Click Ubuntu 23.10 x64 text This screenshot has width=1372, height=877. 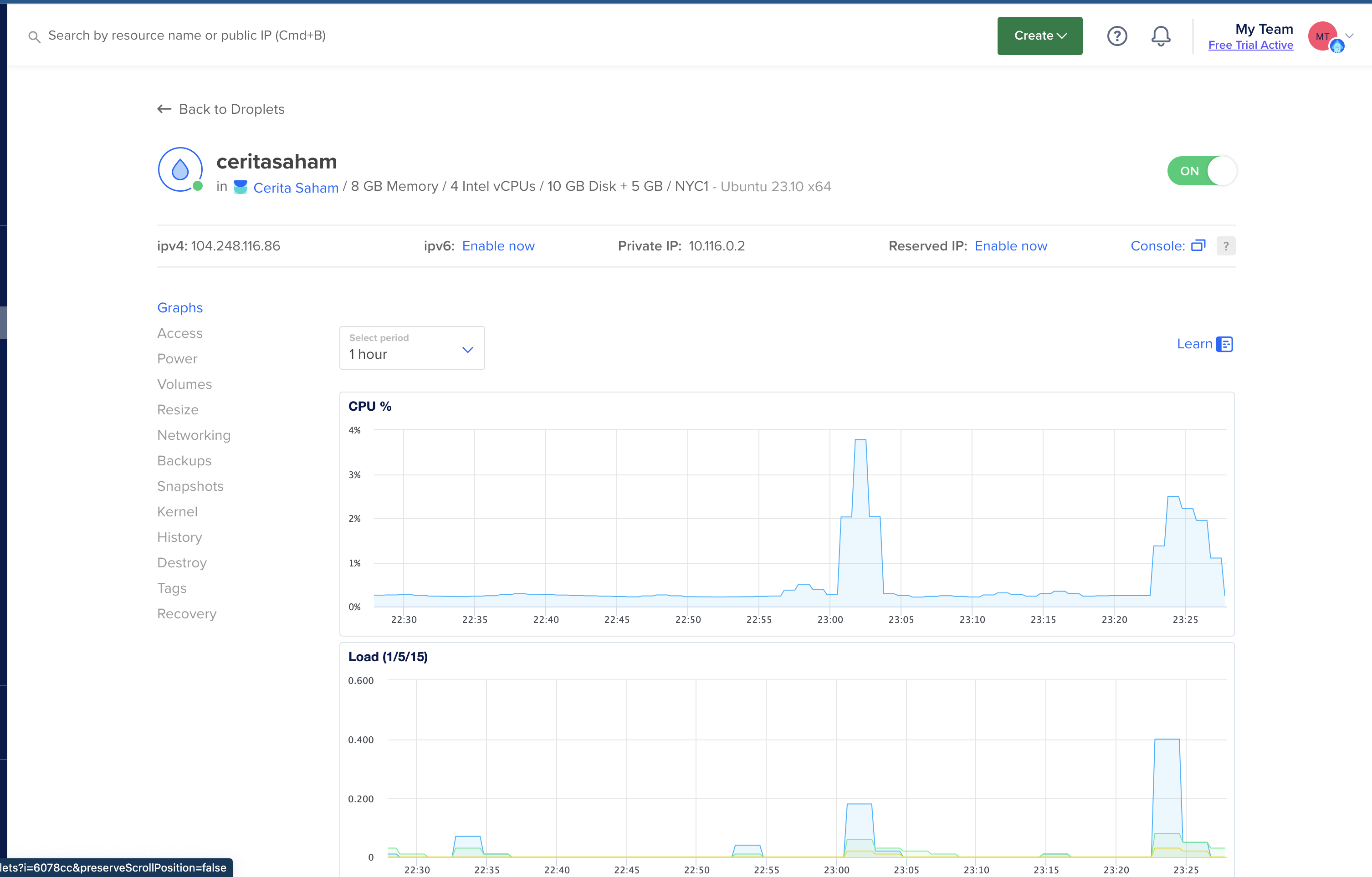(x=775, y=187)
